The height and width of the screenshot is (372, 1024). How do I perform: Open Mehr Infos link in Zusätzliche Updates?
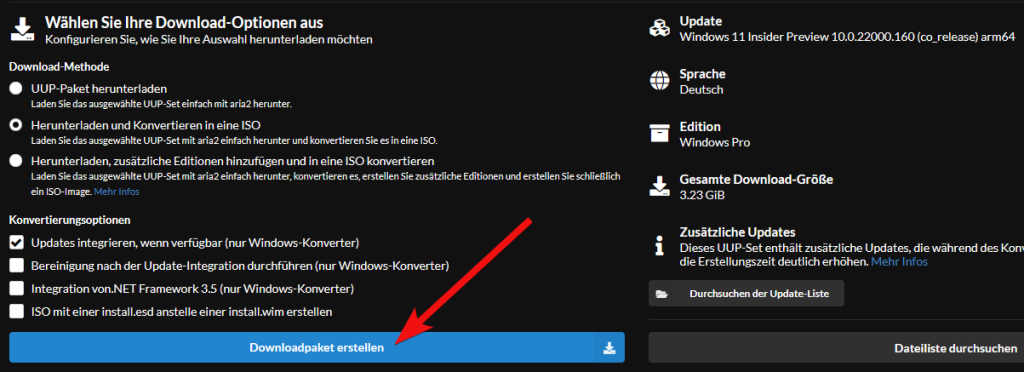pos(899,262)
